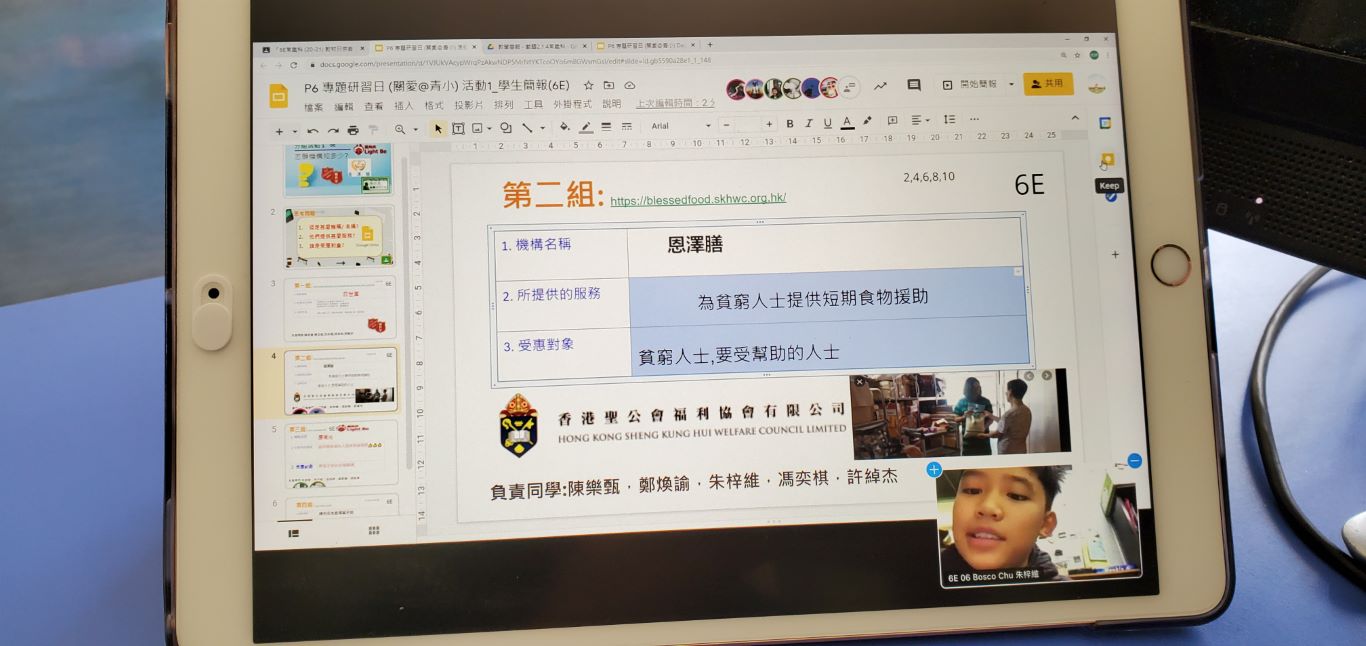
Task: Decrease font size minus button
Action: [726, 125]
